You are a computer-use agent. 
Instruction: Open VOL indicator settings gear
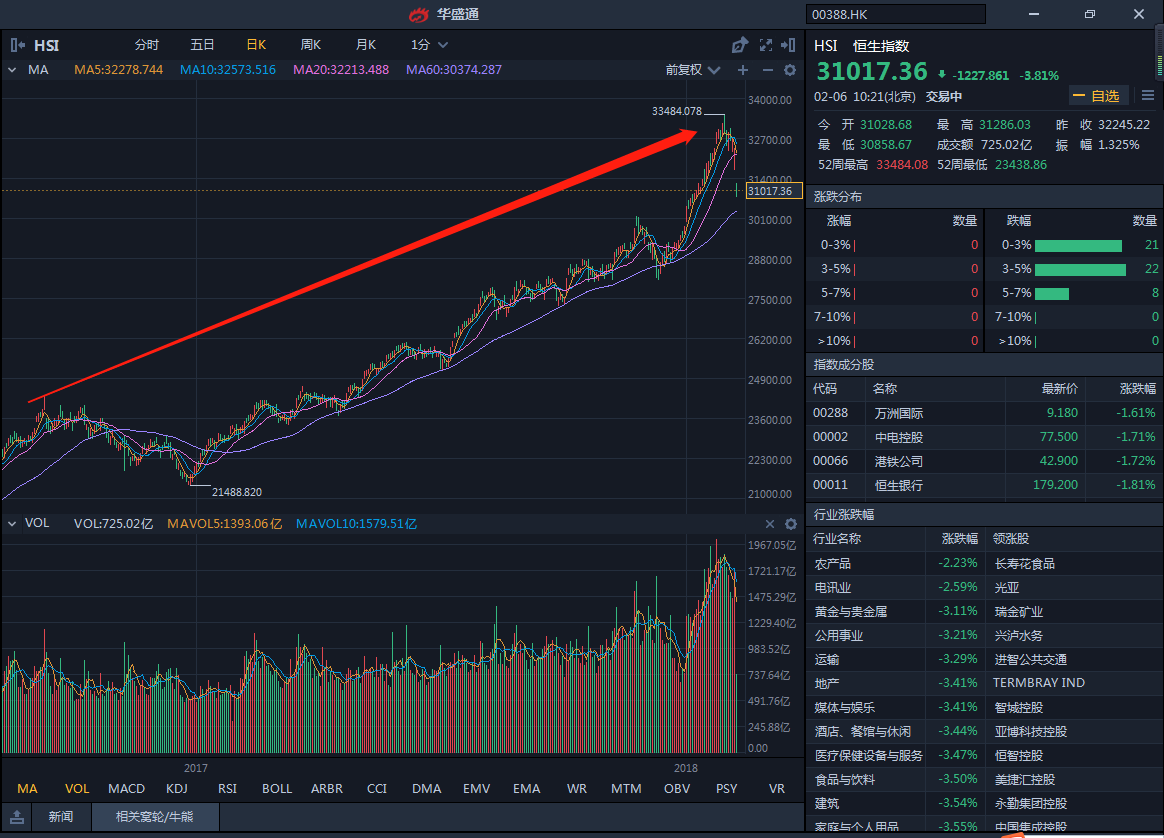[791, 524]
